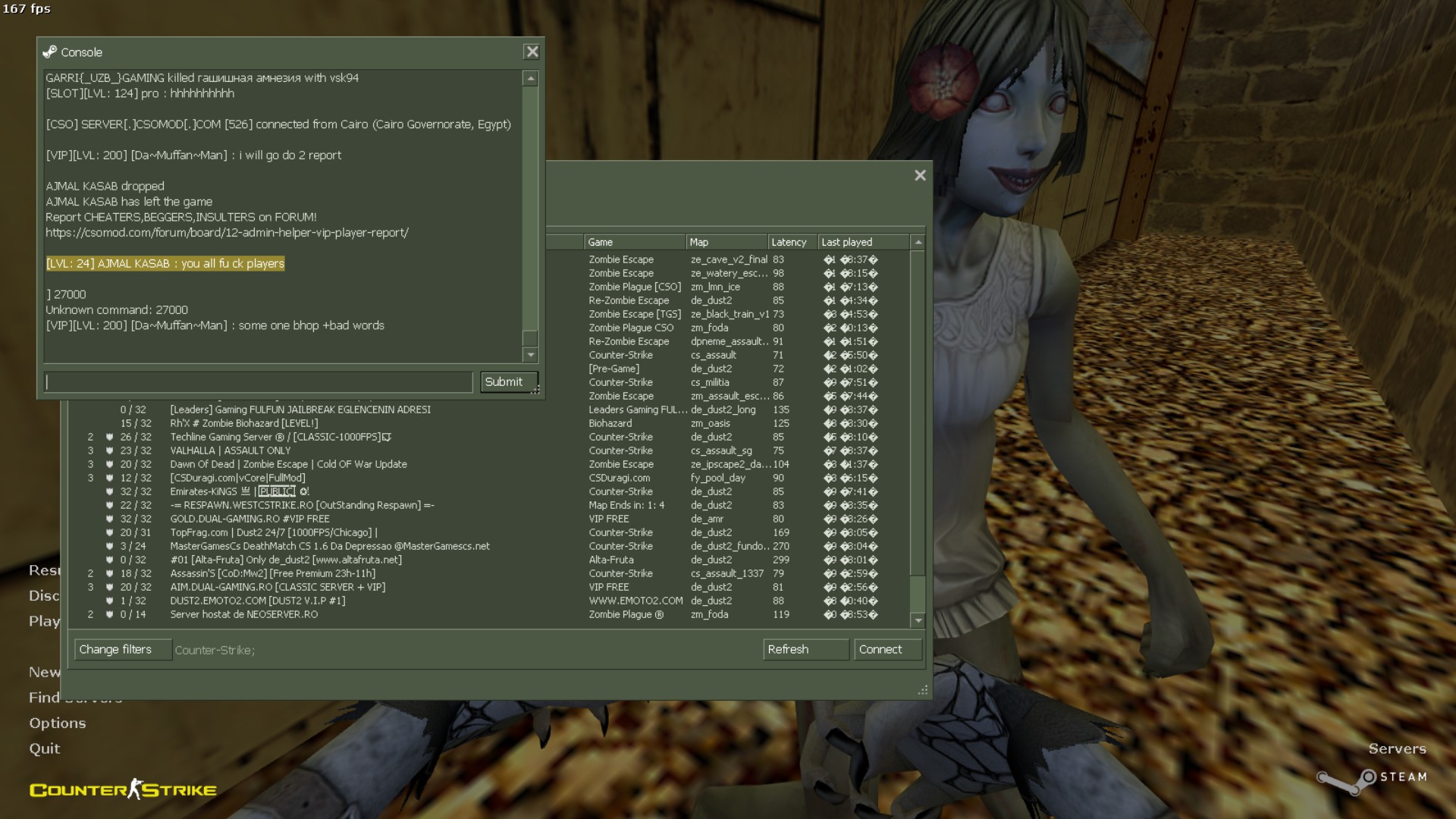Select Quit in the main menu
The width and height of the screenshot is (1456, 819).
(x=45, y=748)
